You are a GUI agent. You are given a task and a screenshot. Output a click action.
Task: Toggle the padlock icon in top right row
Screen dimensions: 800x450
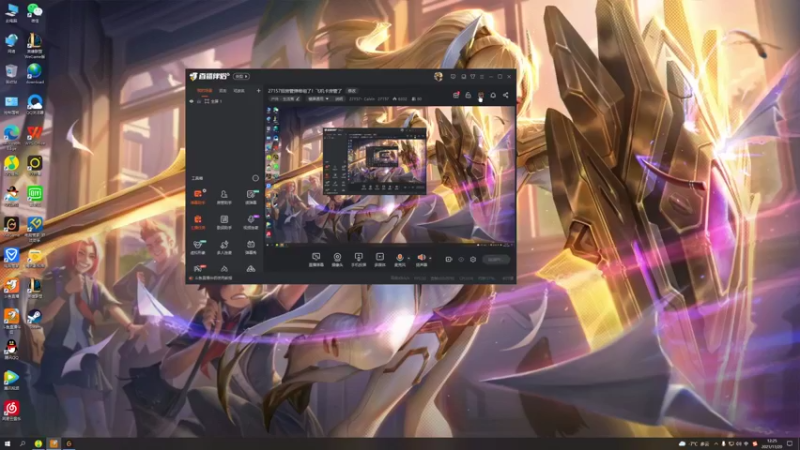pos(468,95)
